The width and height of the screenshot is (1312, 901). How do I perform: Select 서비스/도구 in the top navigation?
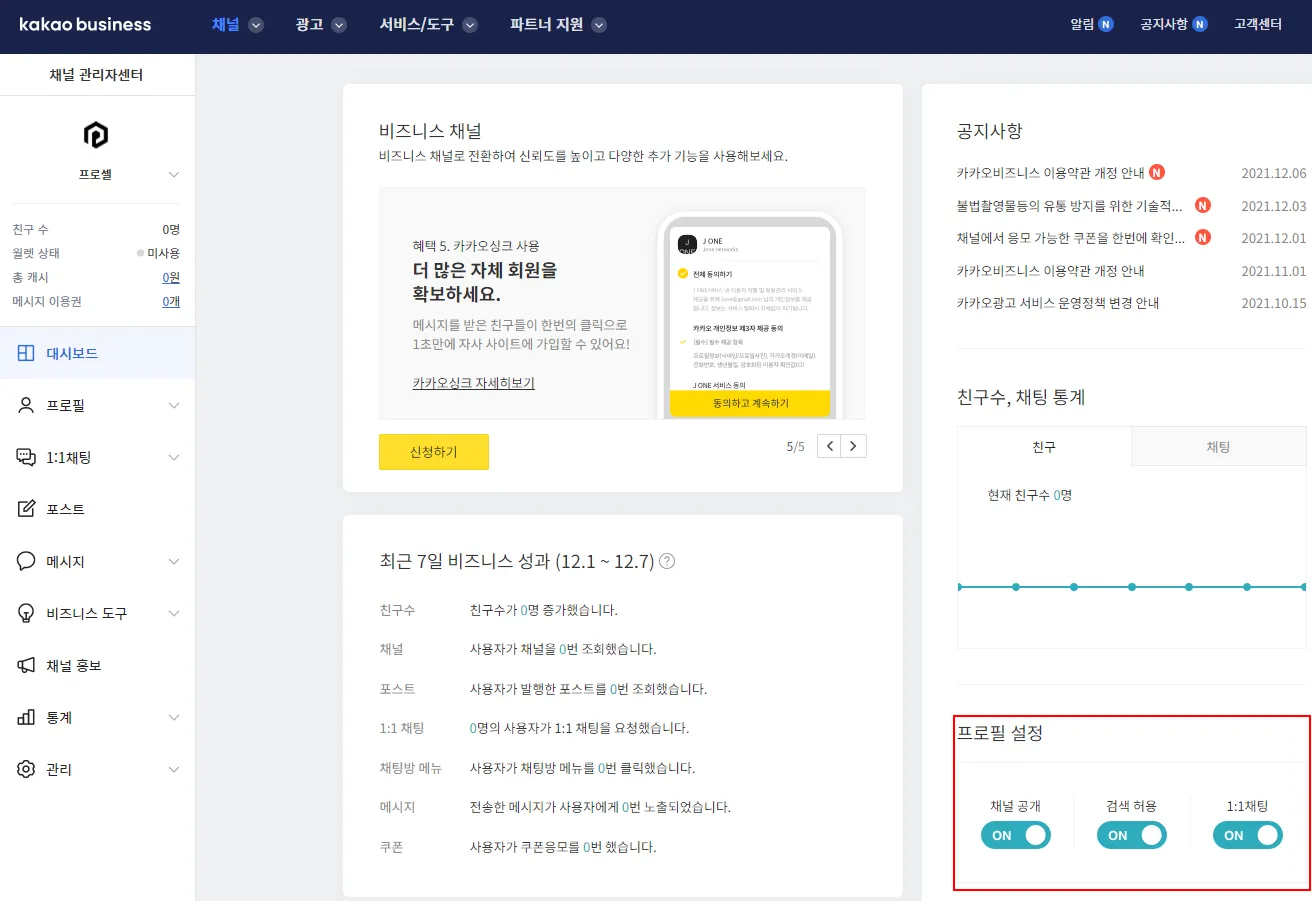[x=416, y=24]
